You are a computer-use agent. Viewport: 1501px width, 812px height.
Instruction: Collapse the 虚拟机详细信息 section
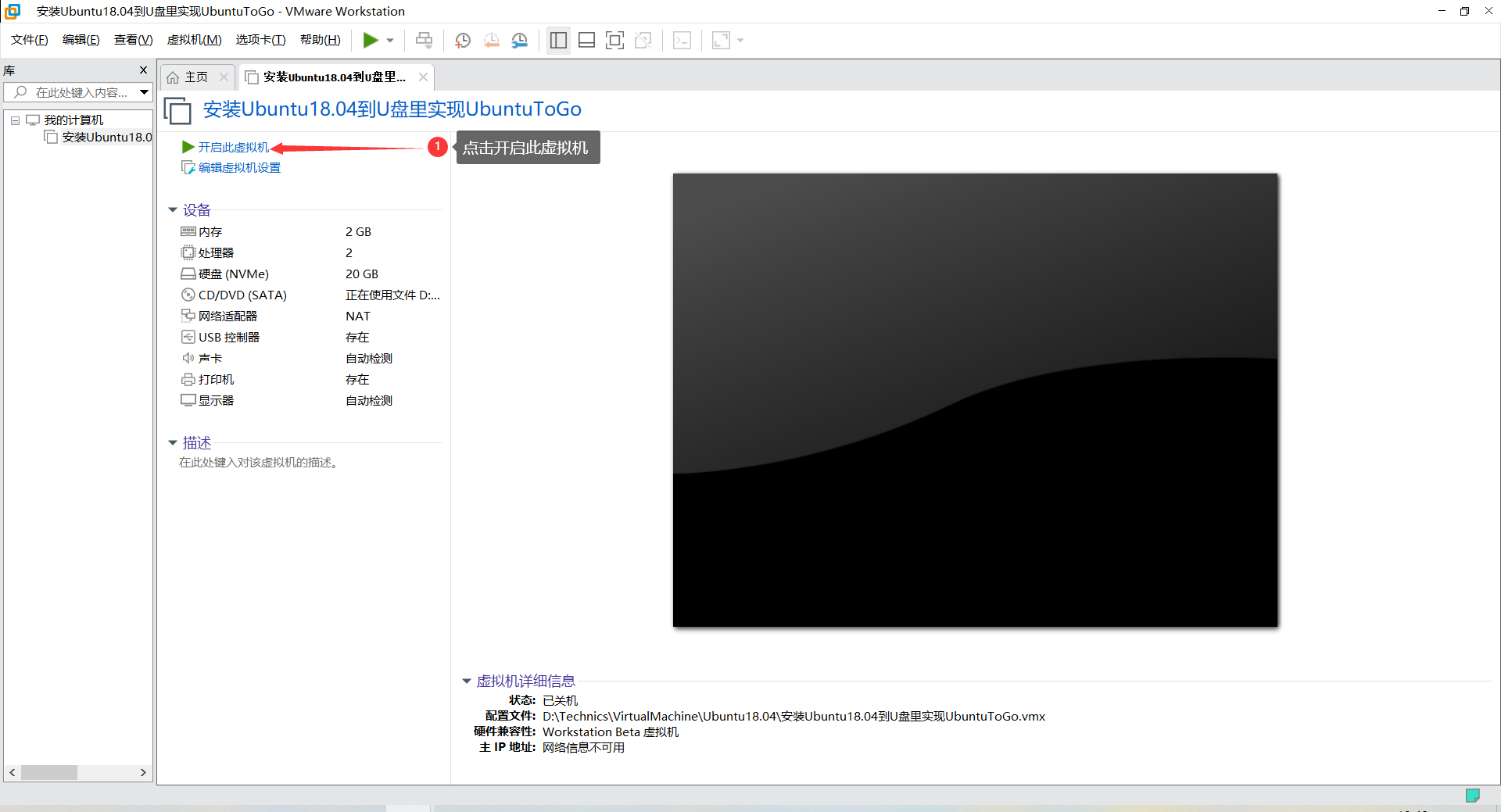pos(467,681)
